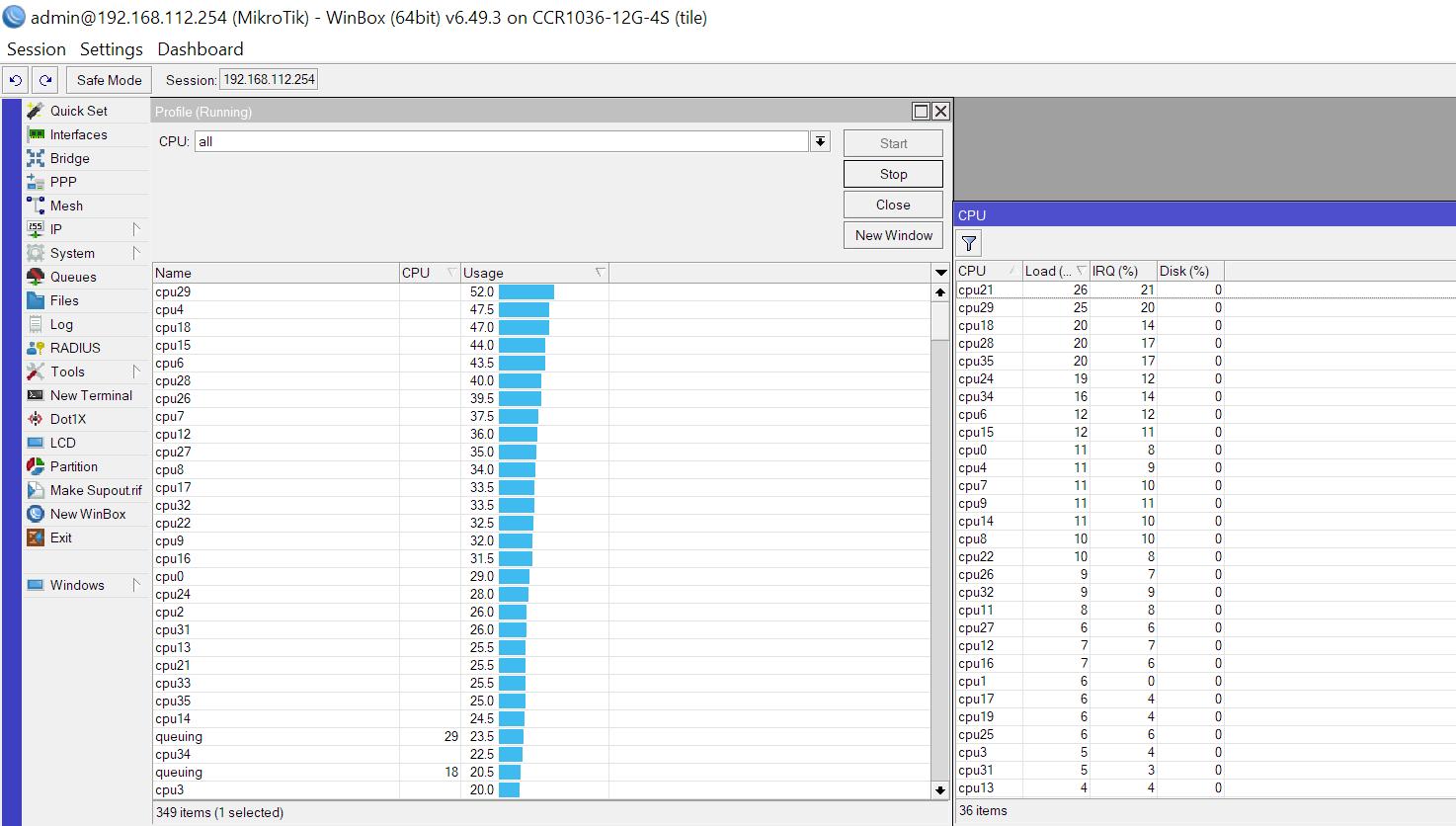Open the Session menu

37,49
